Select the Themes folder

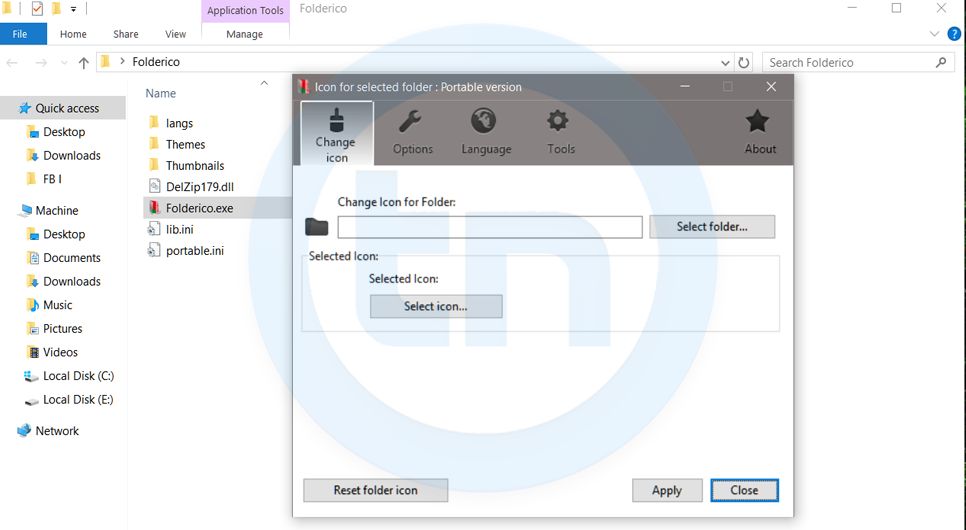click(x=185, y=144)
